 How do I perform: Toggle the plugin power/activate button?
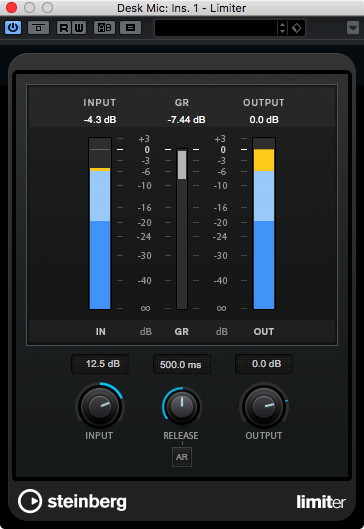(13, 28)
